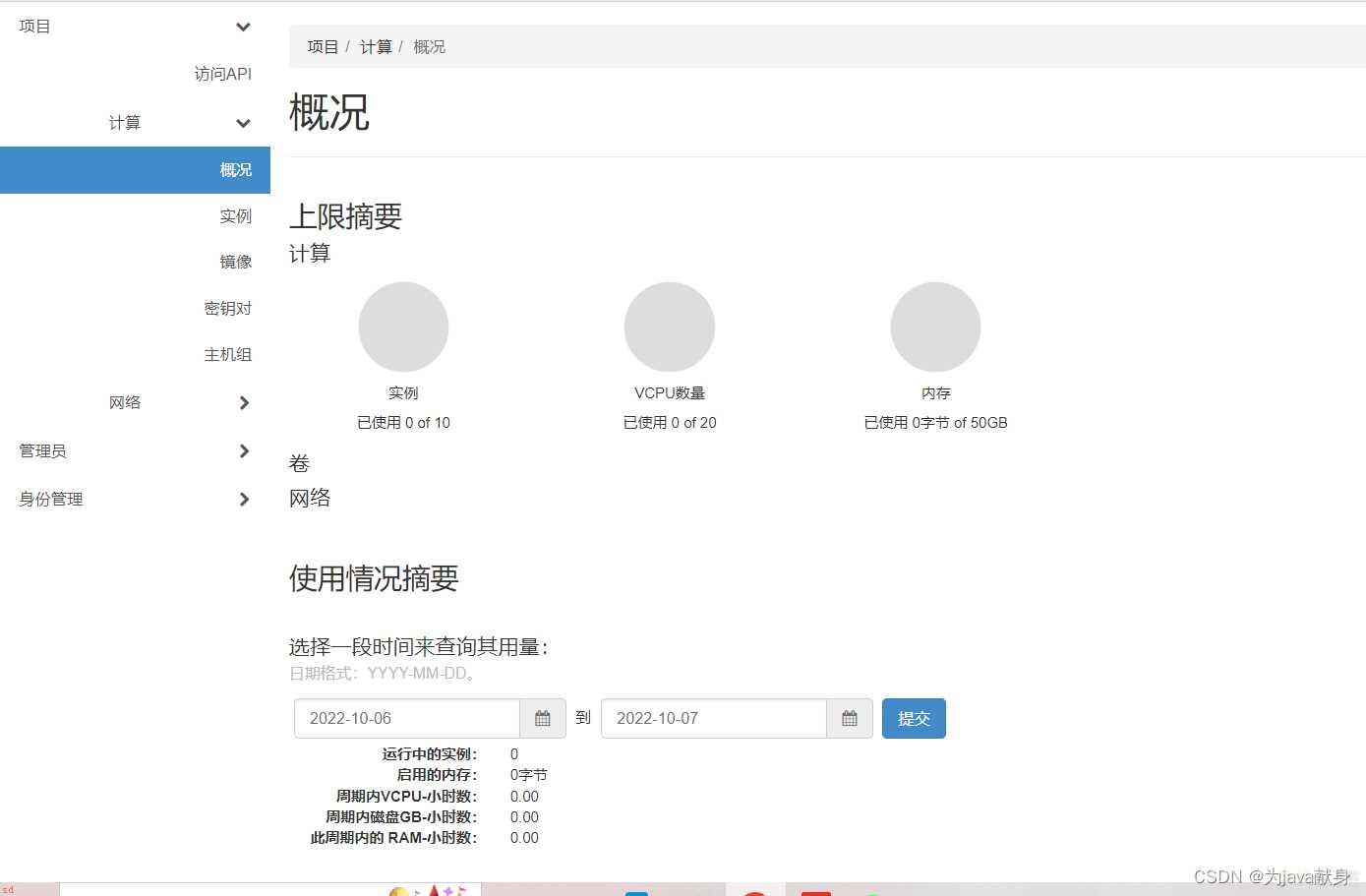The image size is (1366, 896).
Task: Click 项目 label in the sidebar
Action: 34,27
